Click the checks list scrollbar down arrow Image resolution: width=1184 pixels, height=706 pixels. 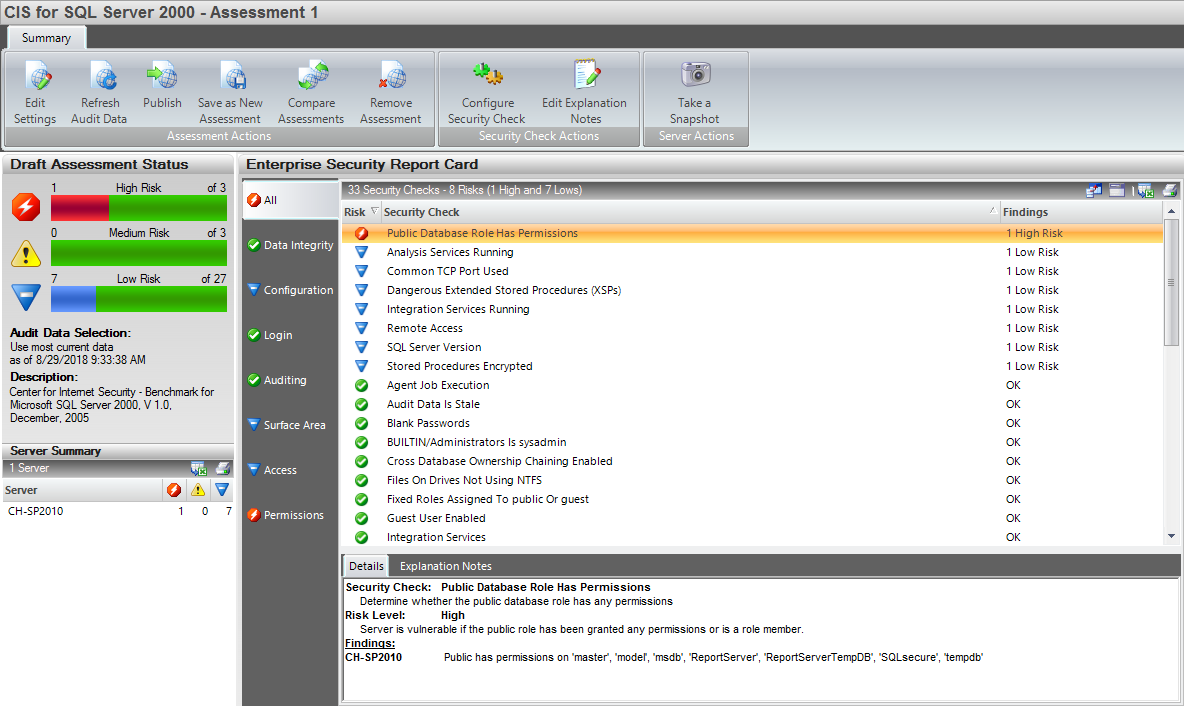click(1171, 536)
